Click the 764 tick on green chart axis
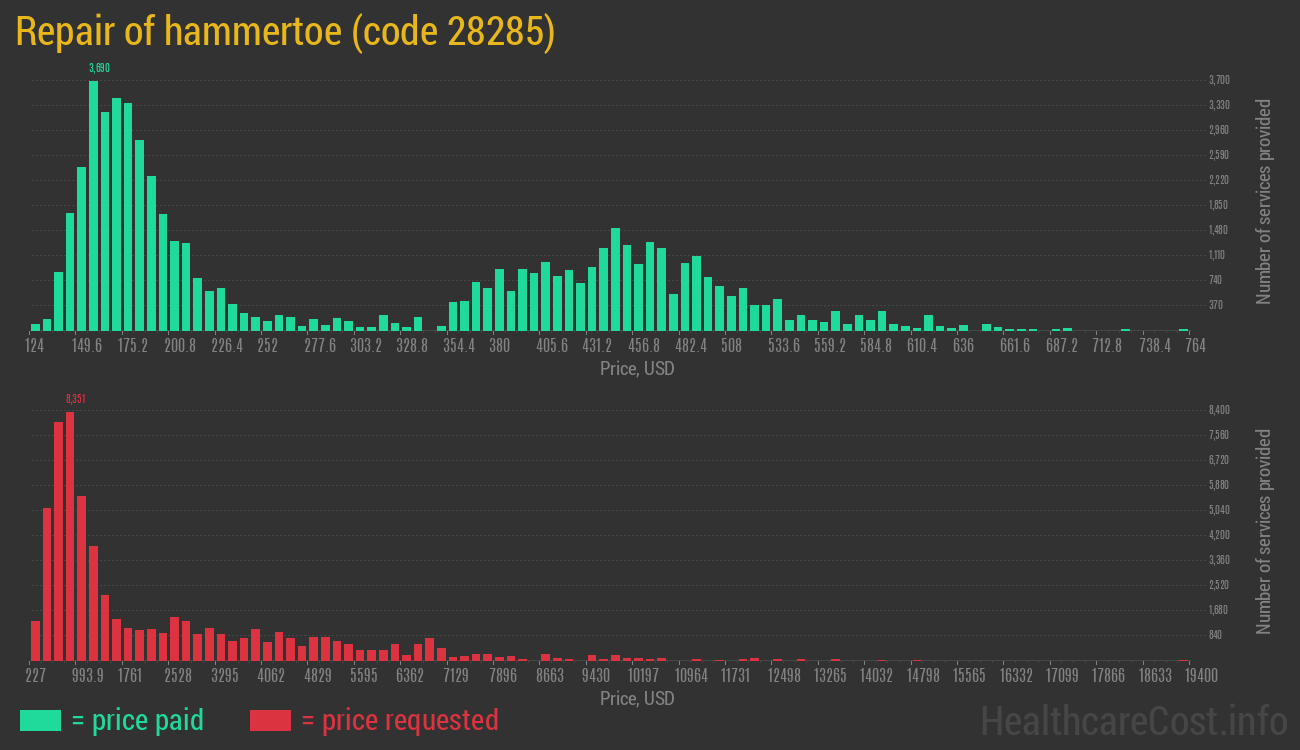1300x750 pixels. pyautogui.click(x=1194, y=346)
